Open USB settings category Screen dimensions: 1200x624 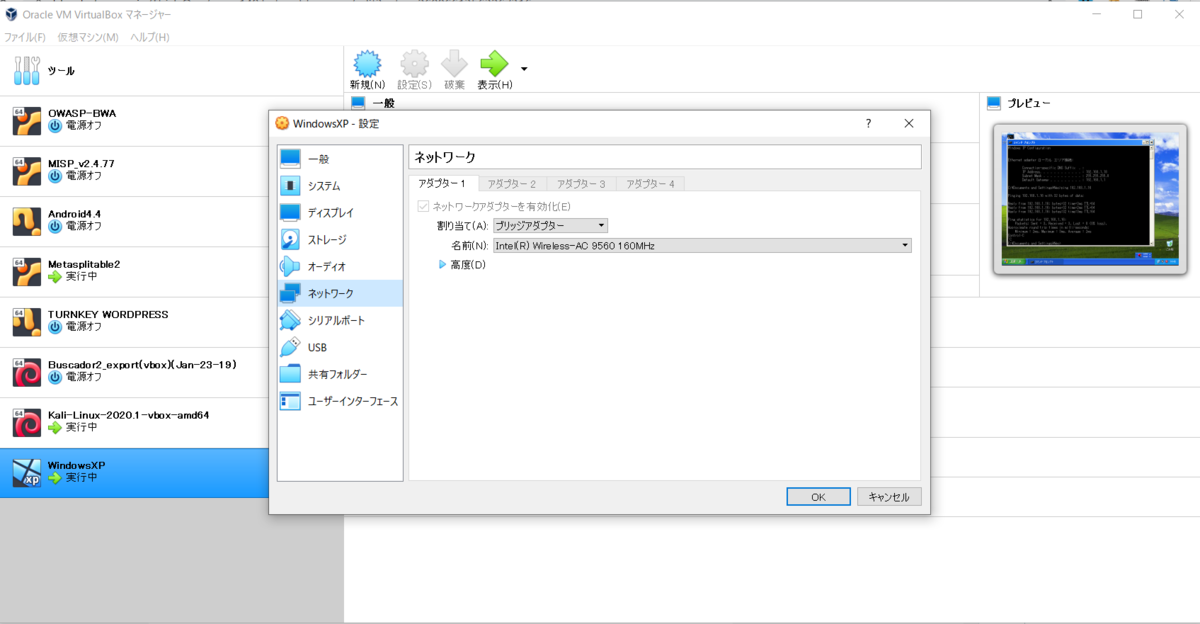click(x=340, y=348)
